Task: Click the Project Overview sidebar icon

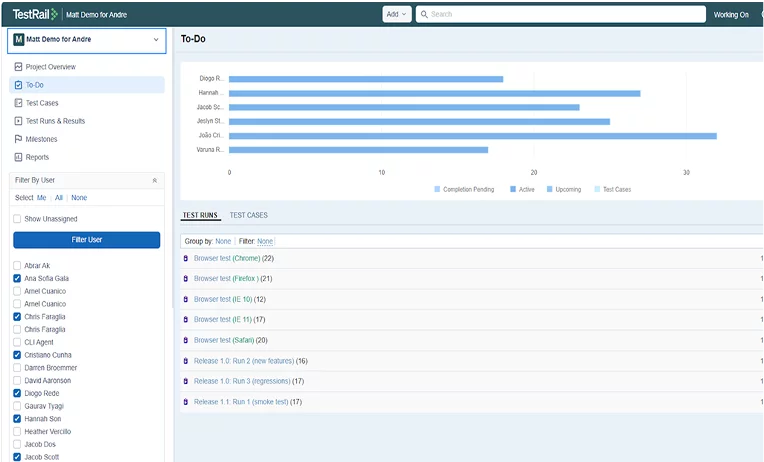Action: [18, 67]
